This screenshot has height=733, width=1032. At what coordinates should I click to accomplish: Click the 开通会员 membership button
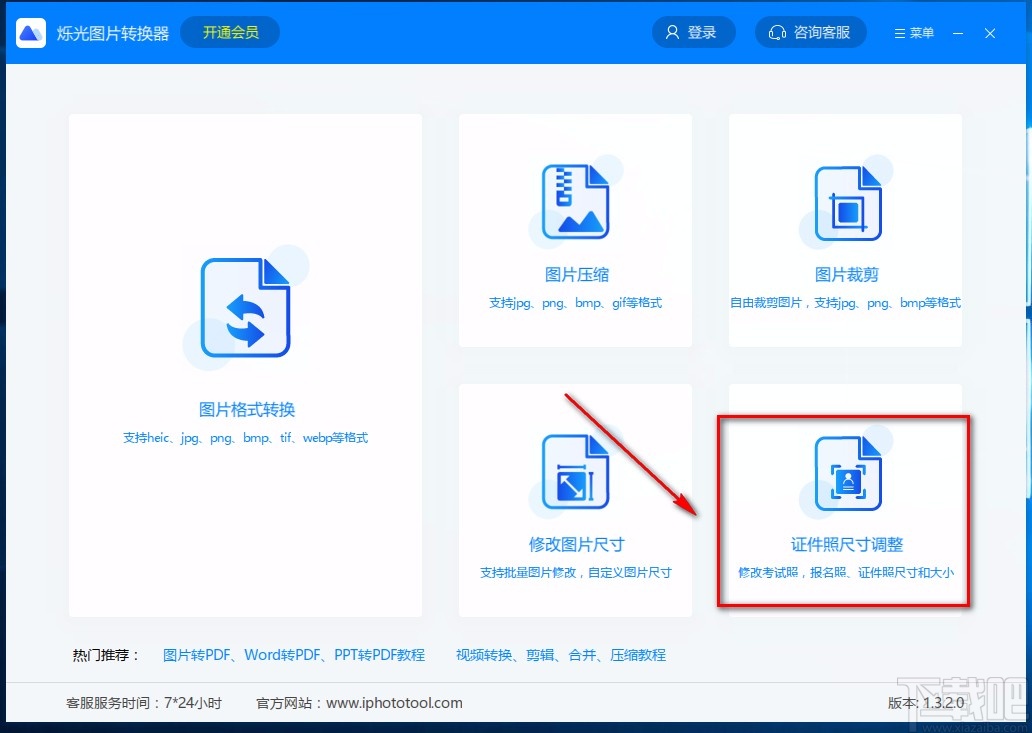pos(229,31)
